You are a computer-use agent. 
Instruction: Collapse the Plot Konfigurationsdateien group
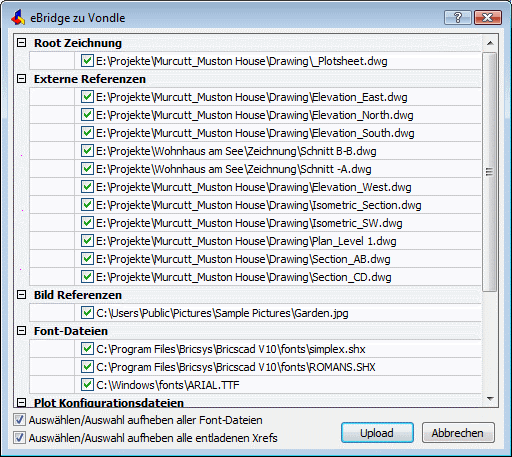click(x=22, y=403)
